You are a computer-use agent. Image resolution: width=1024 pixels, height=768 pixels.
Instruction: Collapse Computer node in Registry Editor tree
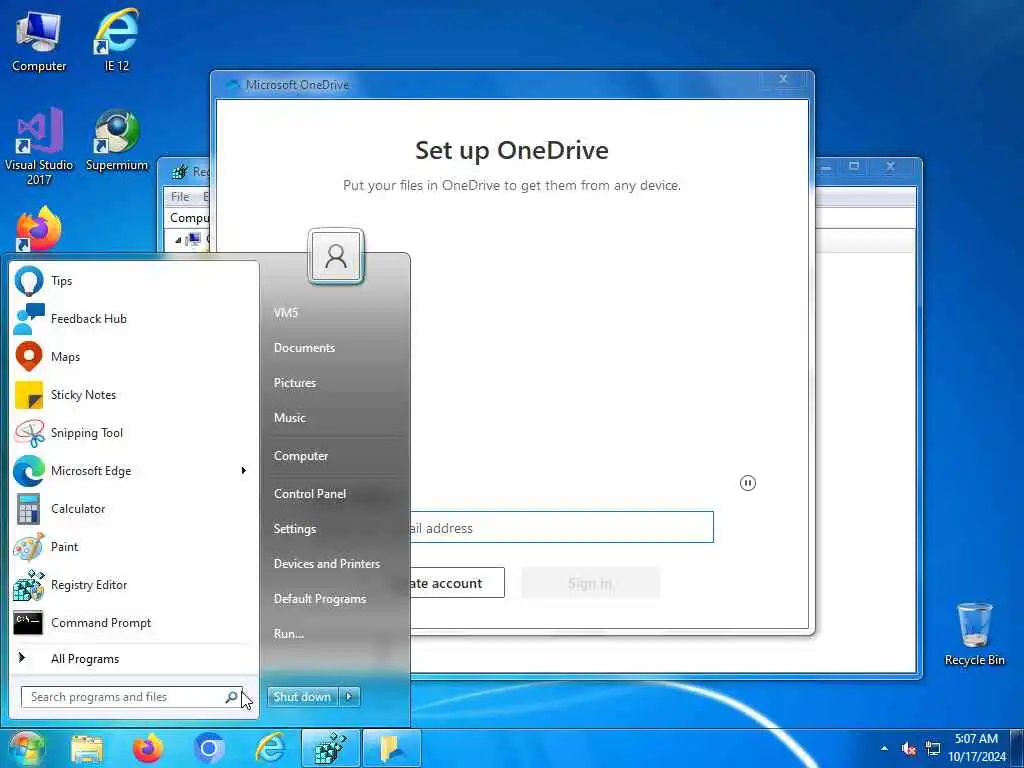(178, 240)
